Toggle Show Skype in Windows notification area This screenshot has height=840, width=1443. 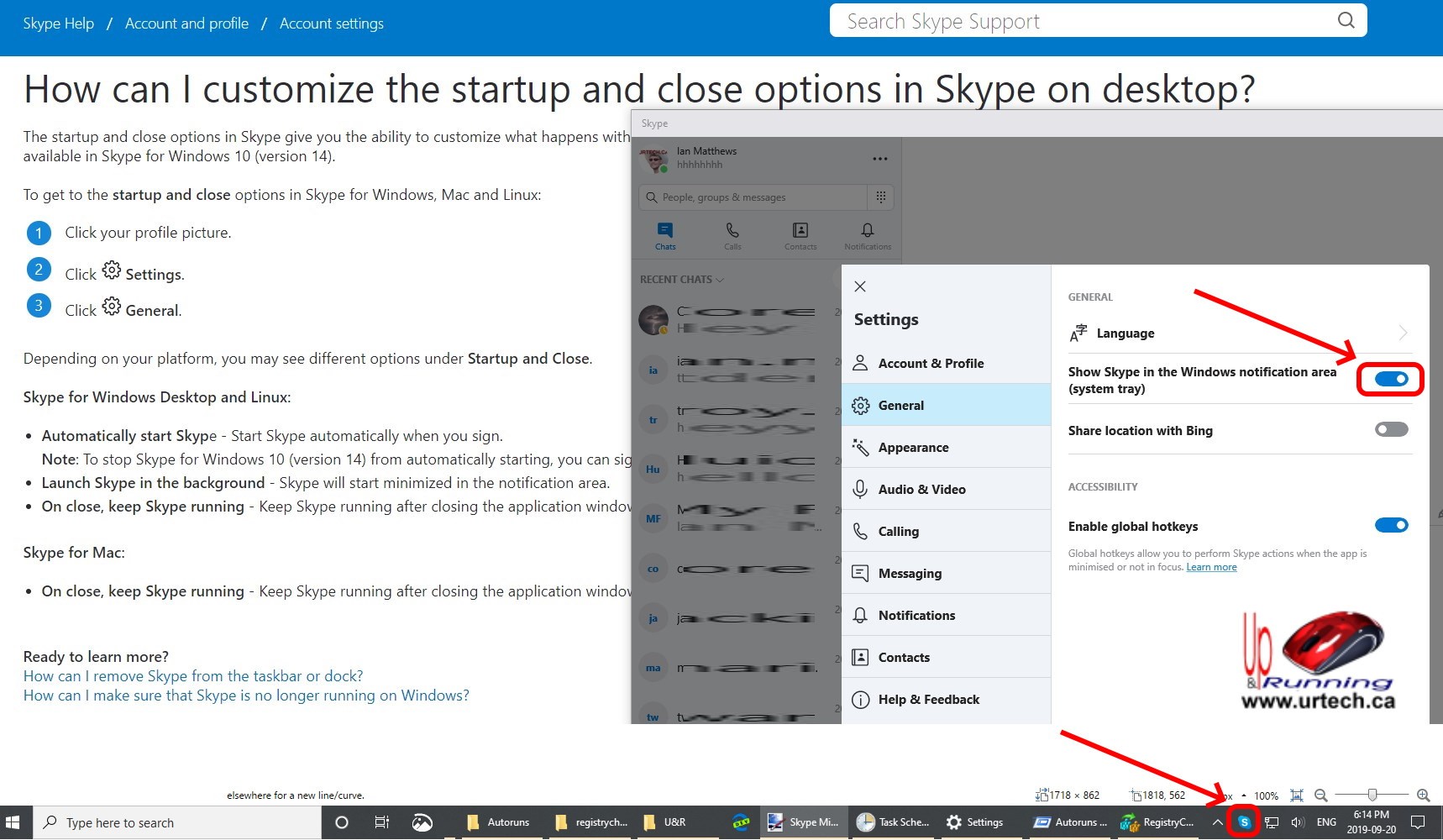1391,380
